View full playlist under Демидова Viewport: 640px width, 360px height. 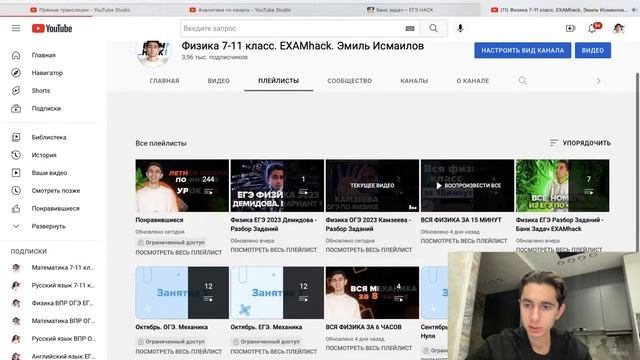click(x=274, y=250)
